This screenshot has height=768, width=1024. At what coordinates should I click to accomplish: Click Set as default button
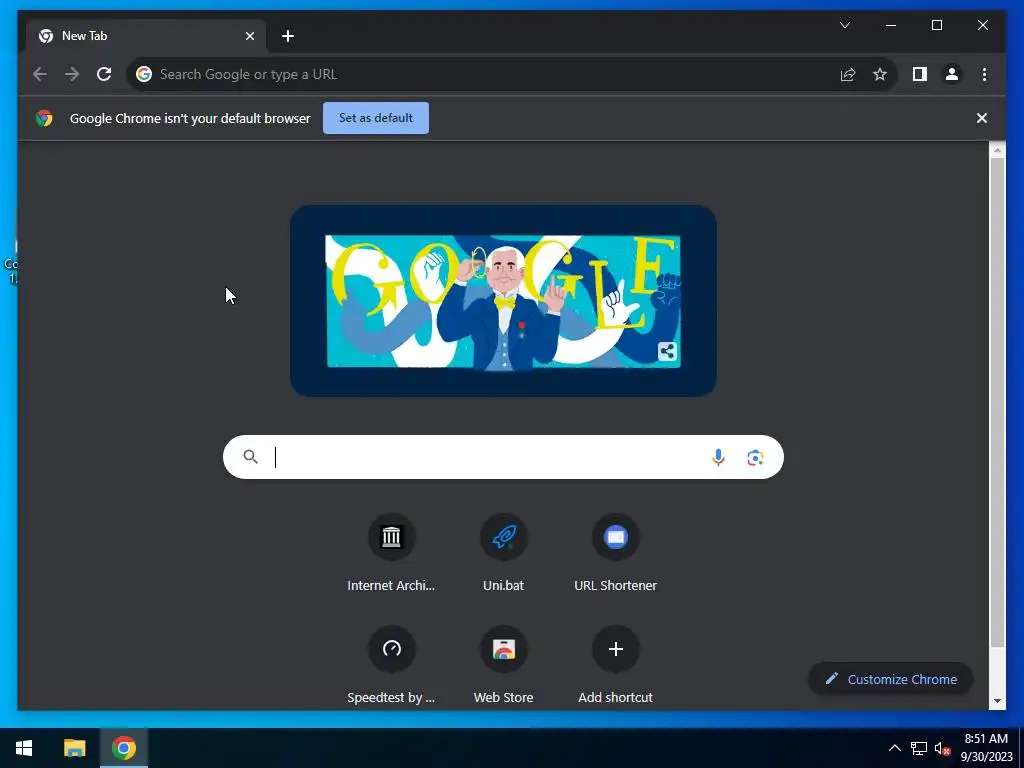[x=376, y=118]
